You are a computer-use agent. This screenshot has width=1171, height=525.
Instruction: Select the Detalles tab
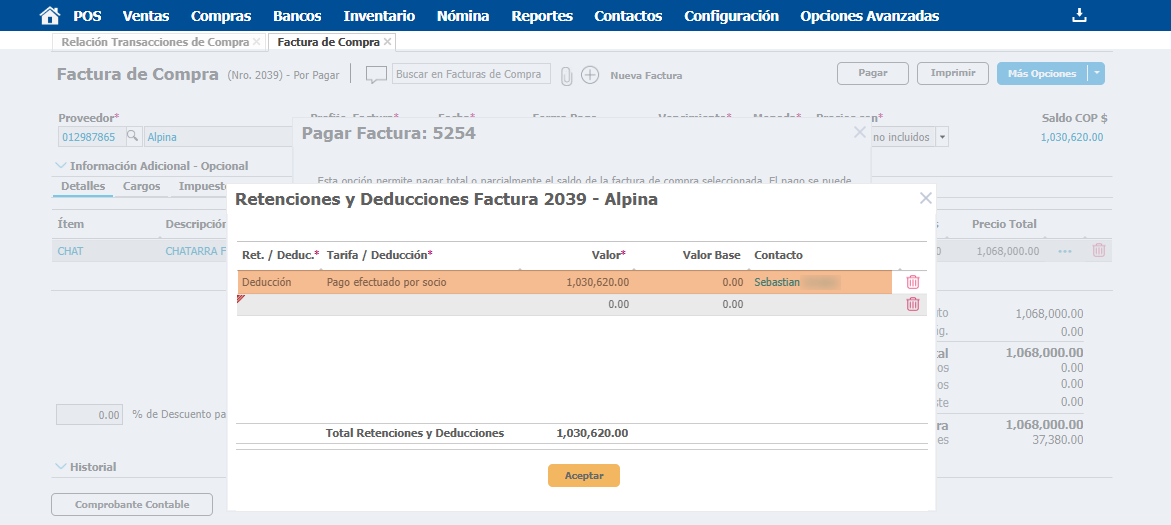point(83,187)
